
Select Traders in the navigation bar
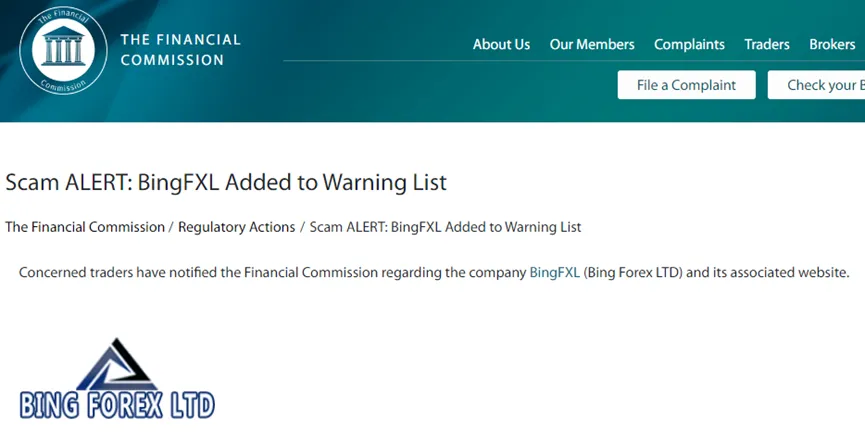click(x=767, y=45)
